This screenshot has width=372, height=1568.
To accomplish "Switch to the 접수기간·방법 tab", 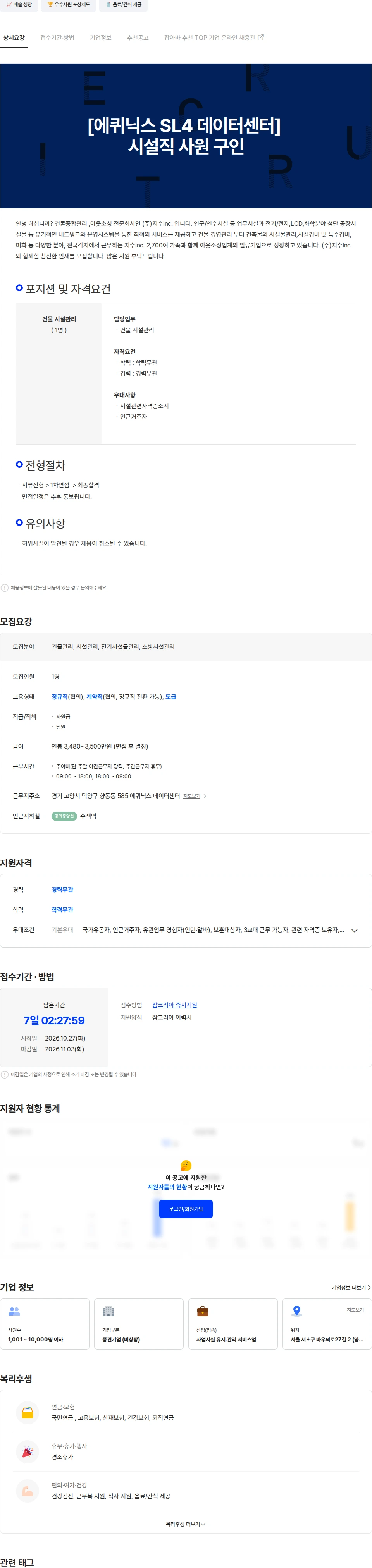I will [x=57, y=38].
